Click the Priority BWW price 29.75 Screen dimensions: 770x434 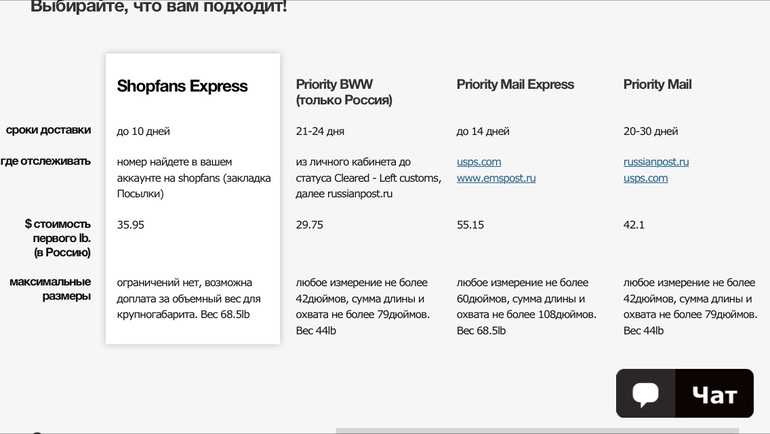coord(309,225)
